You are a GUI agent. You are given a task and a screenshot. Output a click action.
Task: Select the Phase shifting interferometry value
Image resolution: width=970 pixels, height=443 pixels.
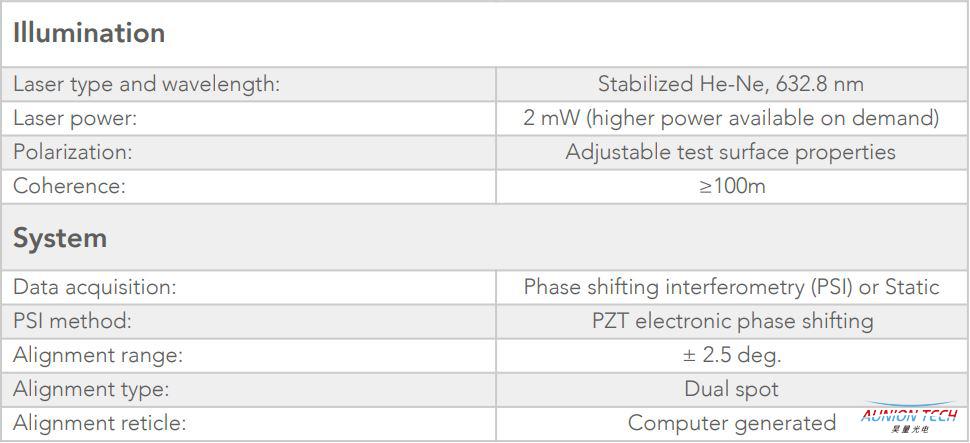731,287
